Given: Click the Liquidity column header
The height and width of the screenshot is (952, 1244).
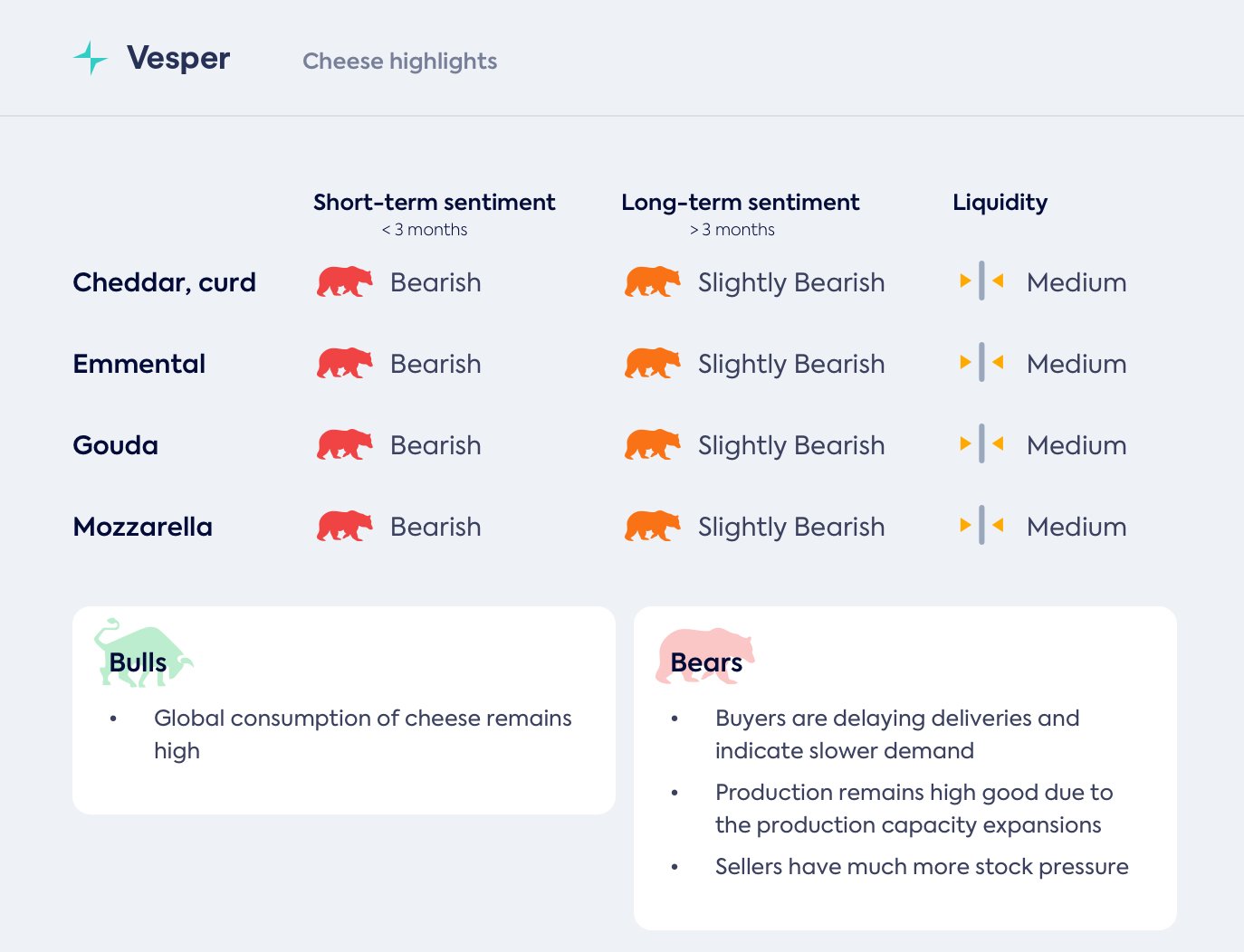Looking at the screenshot, I should point(1000,203).
